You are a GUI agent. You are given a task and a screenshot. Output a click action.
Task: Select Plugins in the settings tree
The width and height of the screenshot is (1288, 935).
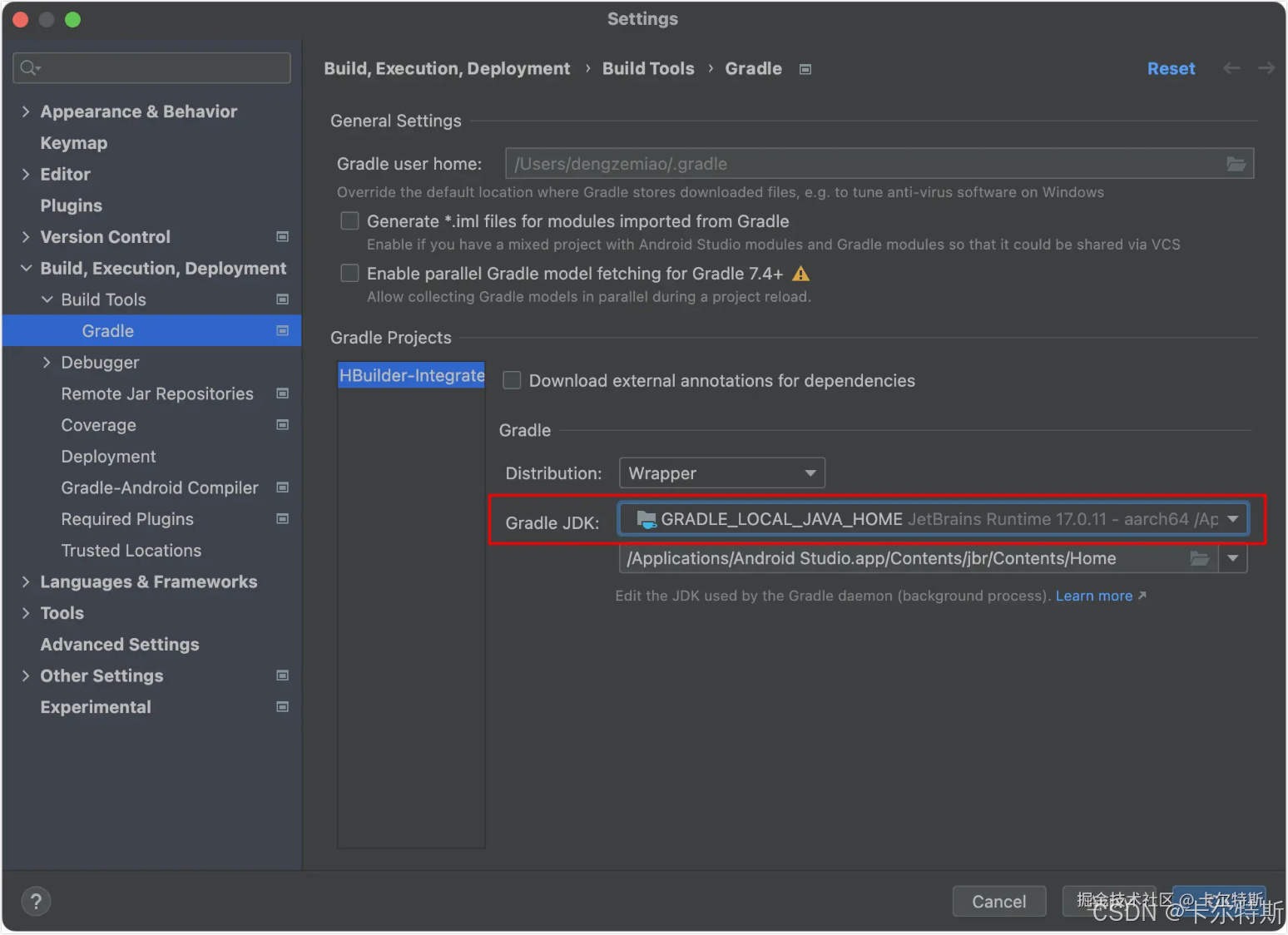(72, 205)
